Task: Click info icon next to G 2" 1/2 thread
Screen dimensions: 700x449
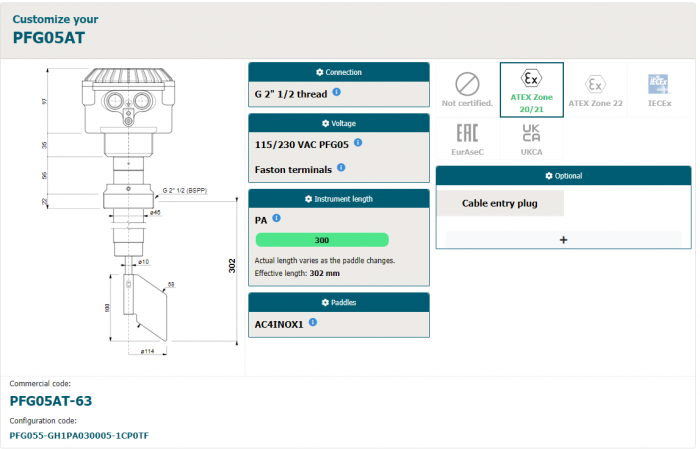Action: pyautogui.click(x=337, y=92)
